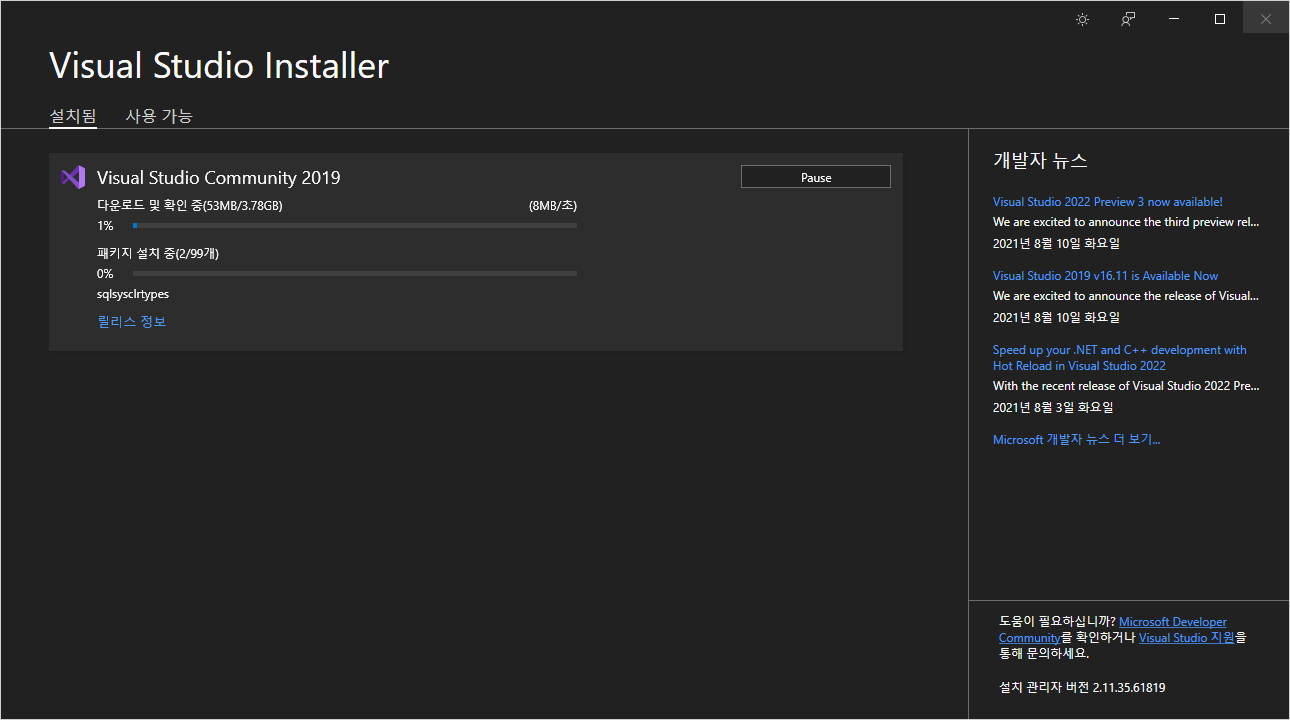Maximize the Visual Studio Installer window
This screenshot has height=720, width=1290.
1220,19
